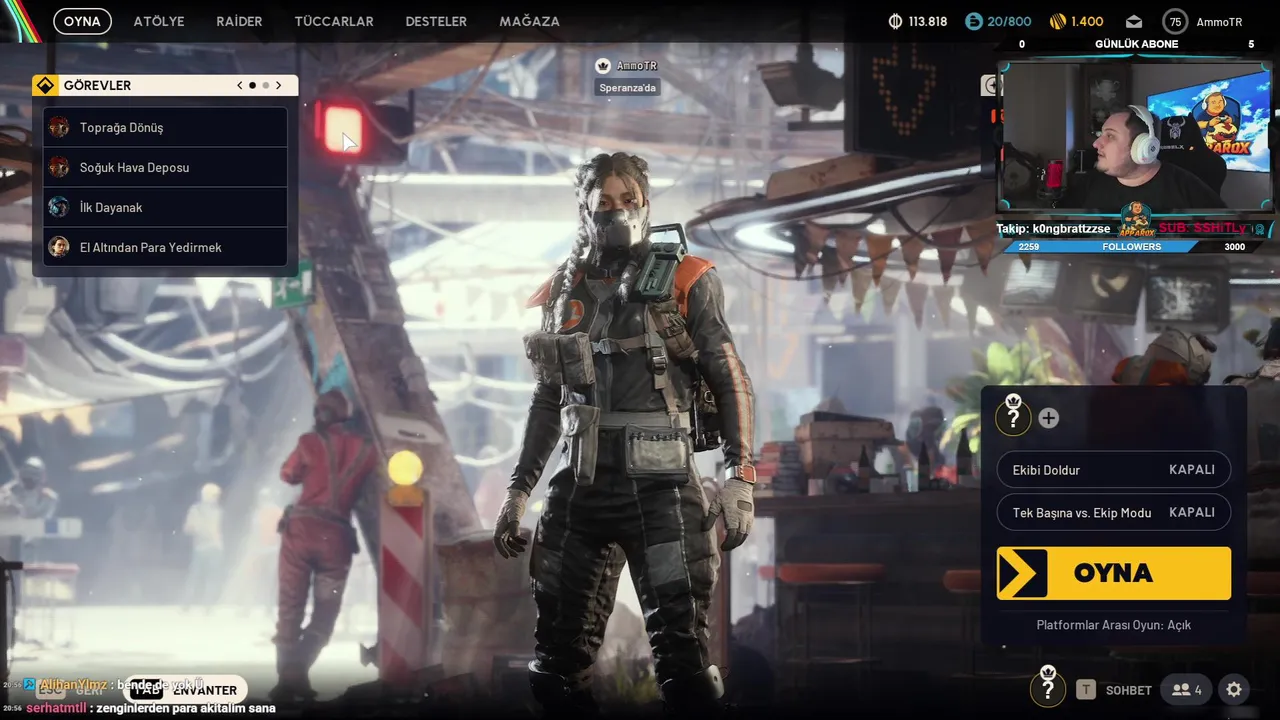The width and height of the screenshot is (1280, 720).
Task: Open settings with the gear icon
Action: (1234, 689)
